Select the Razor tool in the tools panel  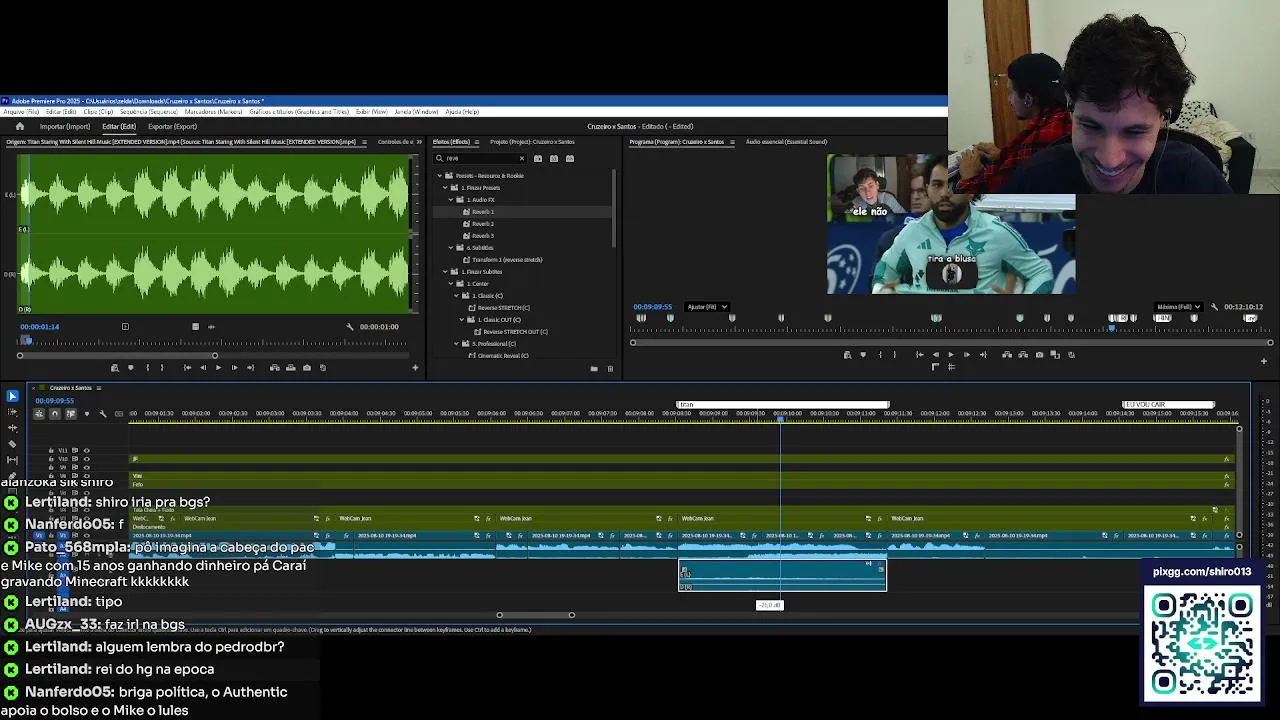click(x=12, y=444)
